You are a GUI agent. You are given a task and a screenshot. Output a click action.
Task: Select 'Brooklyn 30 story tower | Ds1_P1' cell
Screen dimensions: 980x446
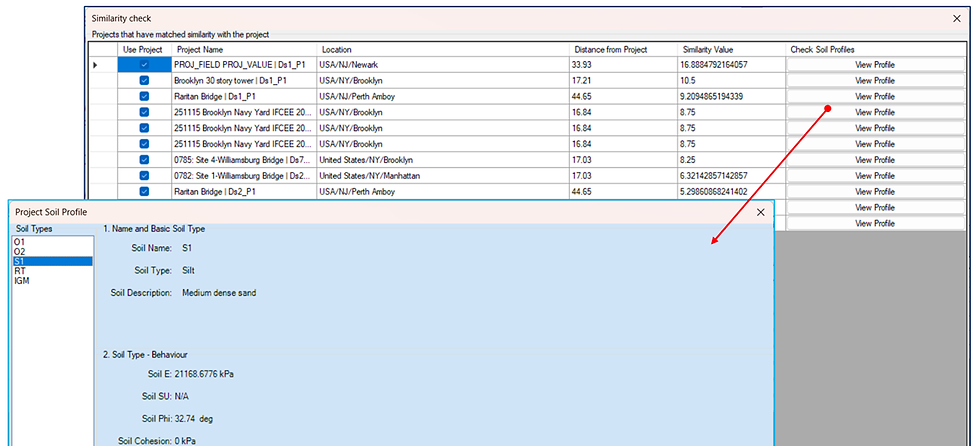click(x=244, y=81)
